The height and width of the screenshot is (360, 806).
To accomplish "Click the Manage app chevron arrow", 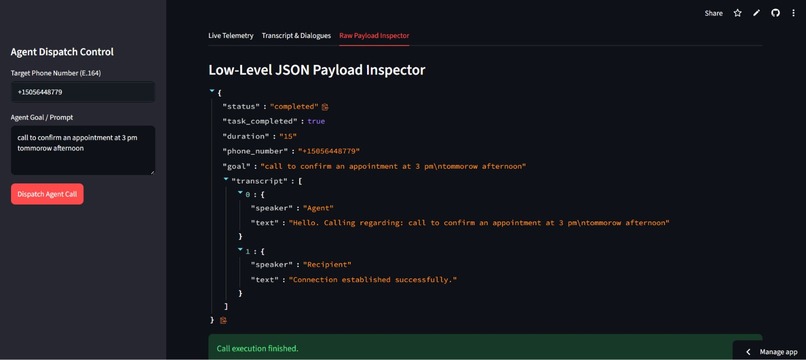I will (x=748, y=352).
